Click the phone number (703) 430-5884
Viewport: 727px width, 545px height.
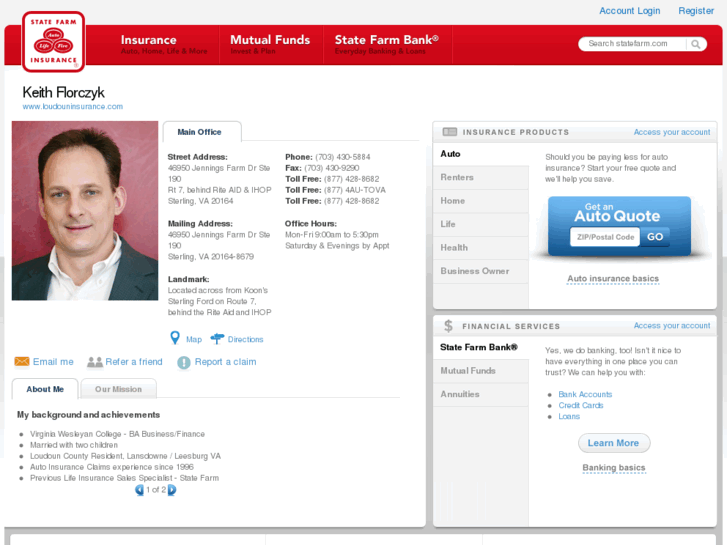point(343,157)
